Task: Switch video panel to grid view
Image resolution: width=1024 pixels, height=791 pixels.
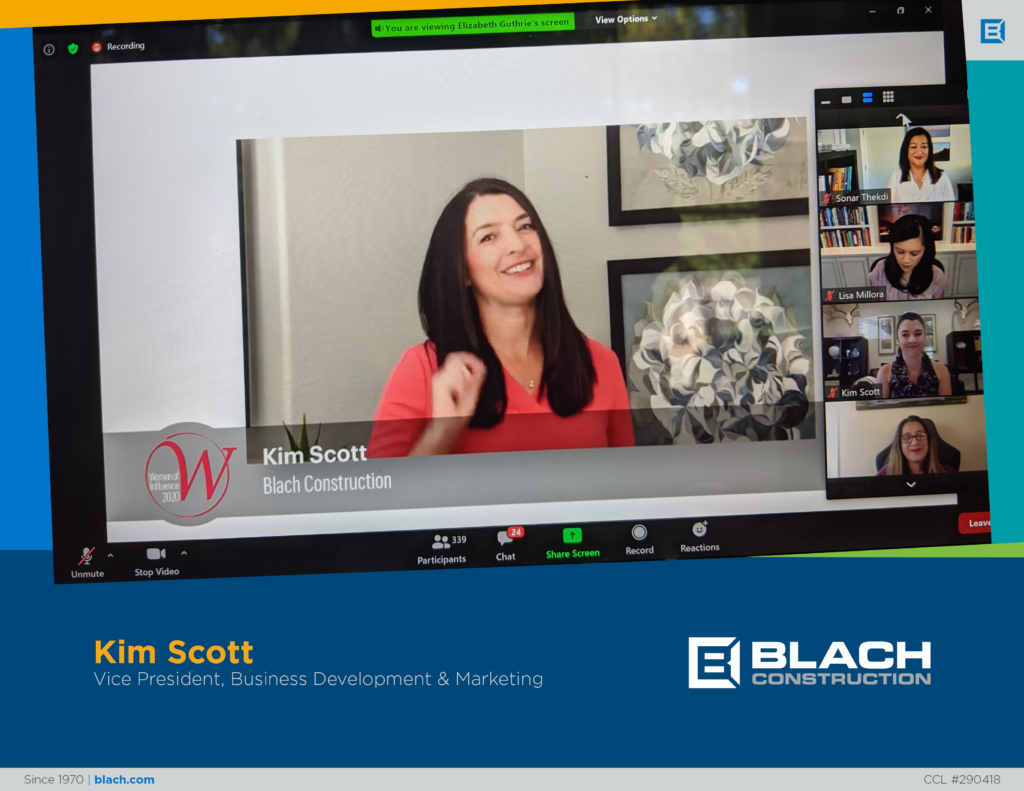Action: (x=888, y=97)
